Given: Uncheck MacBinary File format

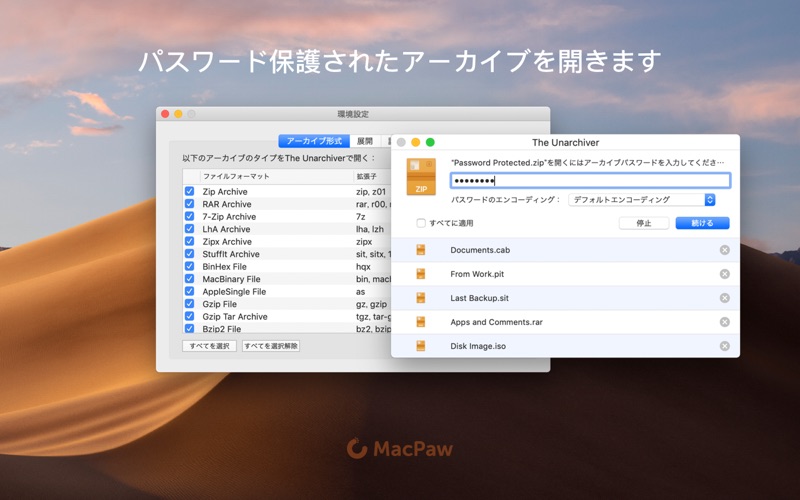Looking at the screenshot, I should pos(189,279).
